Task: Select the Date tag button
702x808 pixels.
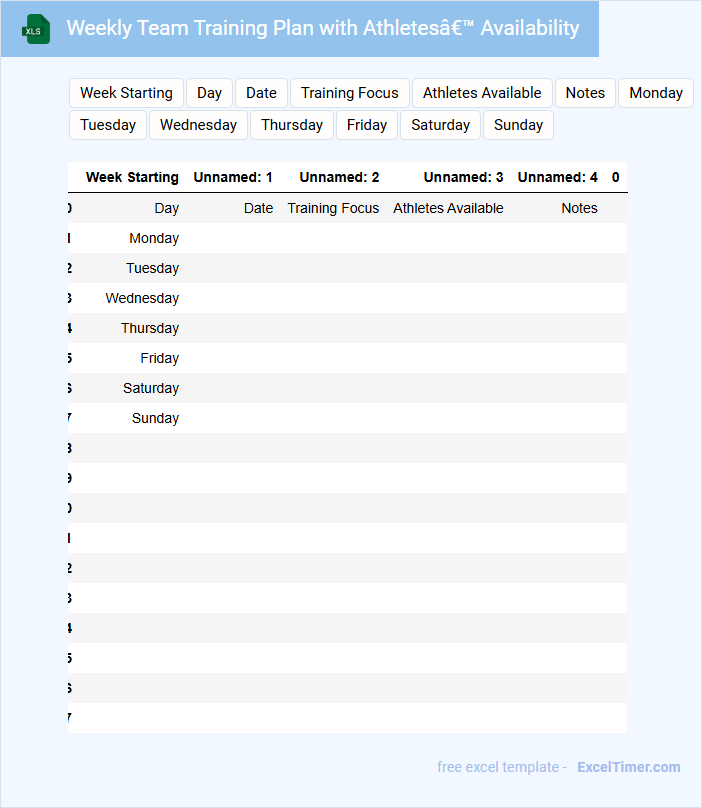Action: click(x=261, y=93)
